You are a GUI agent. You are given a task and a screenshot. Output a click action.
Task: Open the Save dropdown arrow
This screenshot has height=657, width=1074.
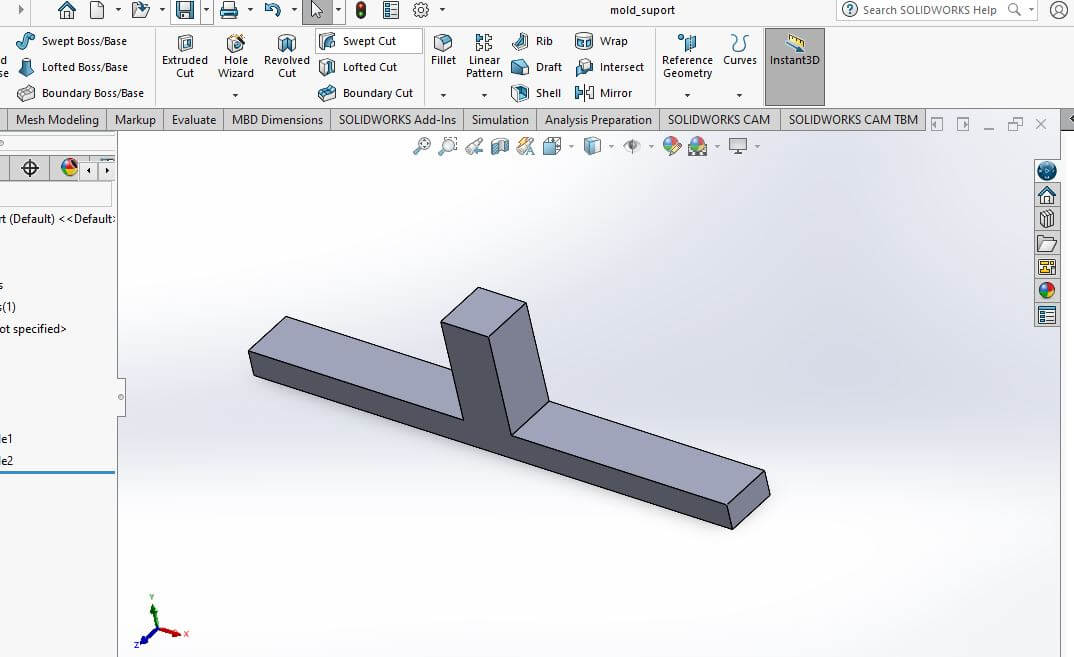[206, 10]
